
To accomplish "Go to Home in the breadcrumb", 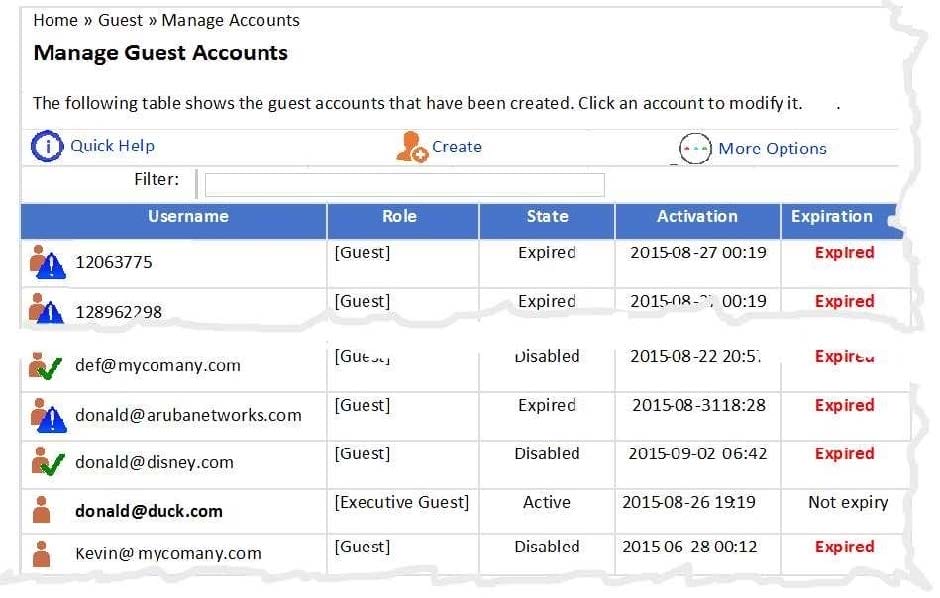I will 55,20.
